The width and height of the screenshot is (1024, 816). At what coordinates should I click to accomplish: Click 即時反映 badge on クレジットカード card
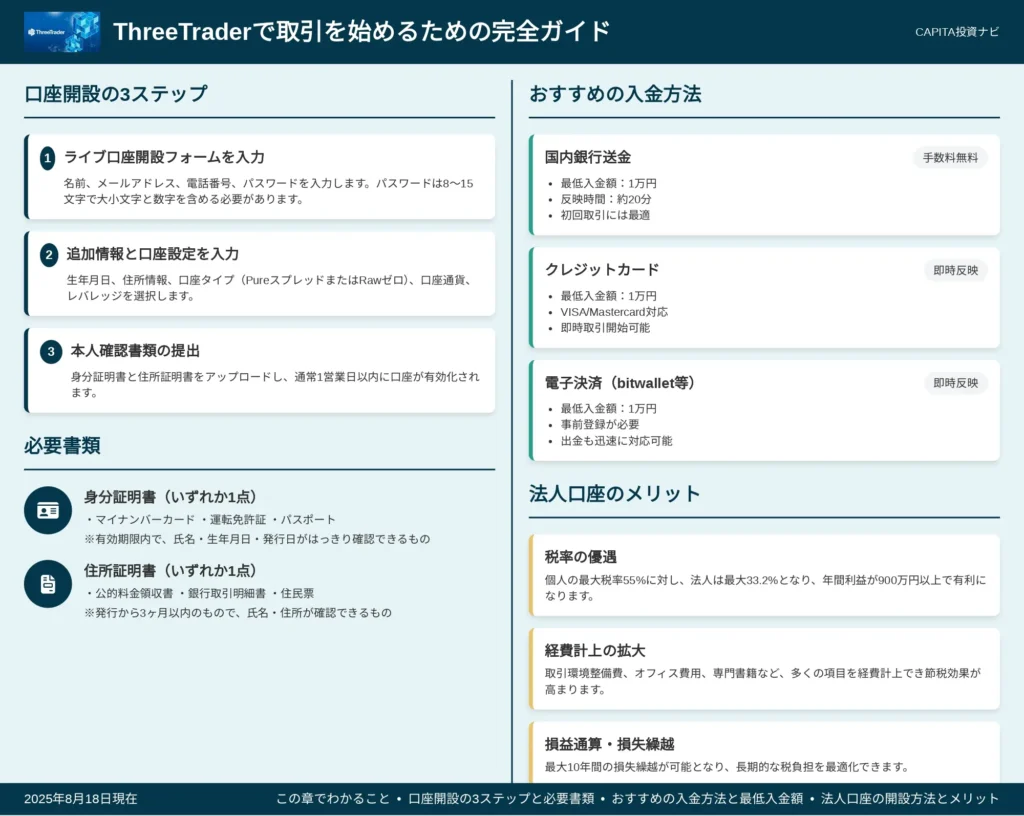pos(955,270)
